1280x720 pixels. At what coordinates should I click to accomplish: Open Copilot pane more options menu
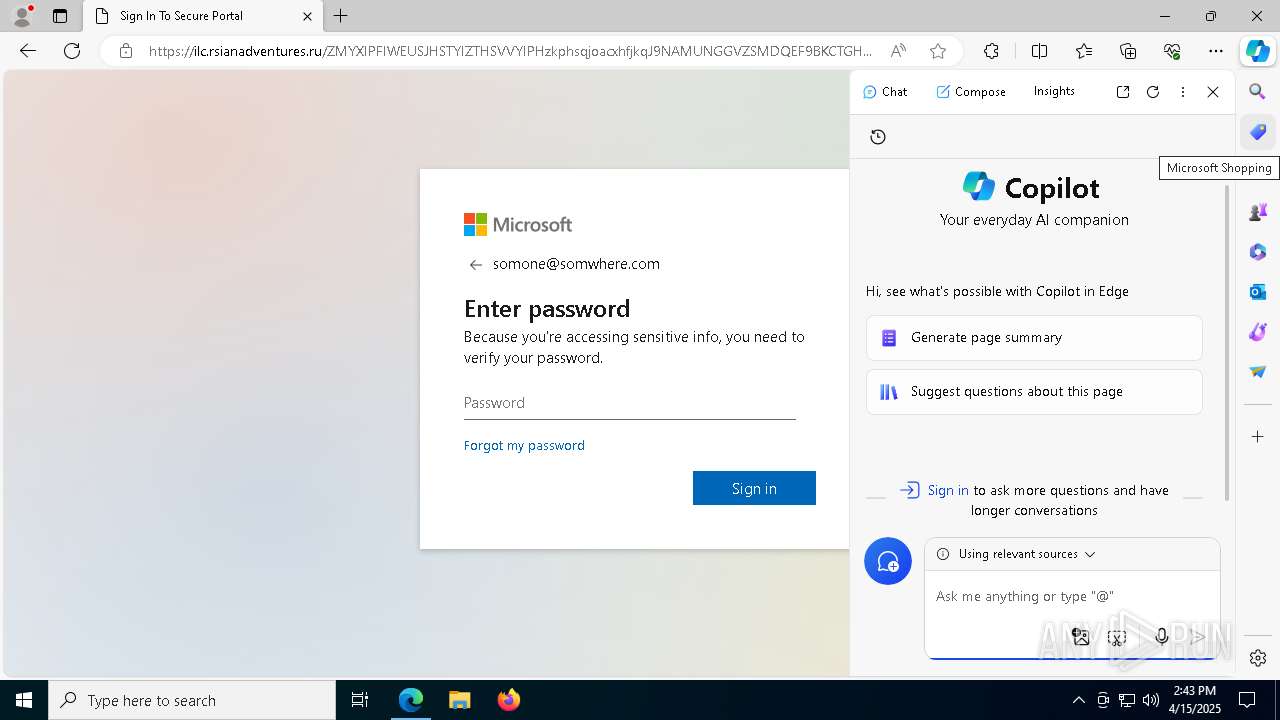pos(1183,92)
